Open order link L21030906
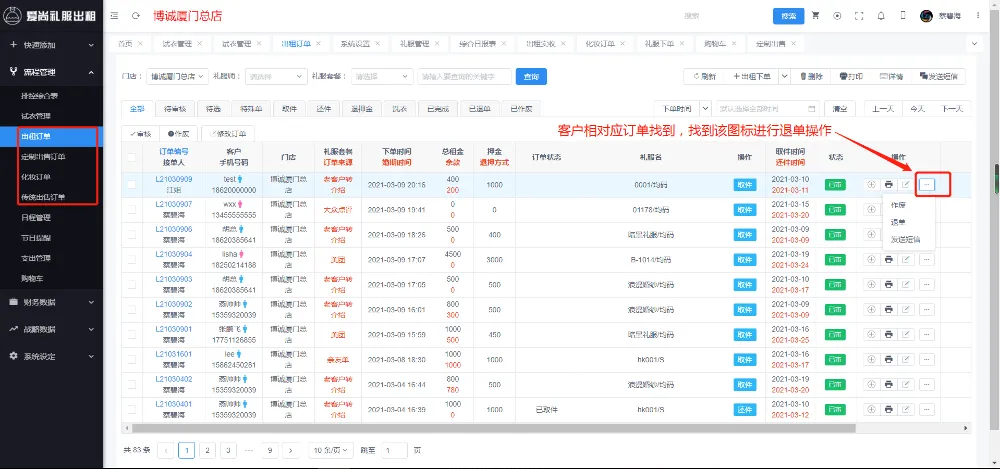 click(x=174, y=229)
